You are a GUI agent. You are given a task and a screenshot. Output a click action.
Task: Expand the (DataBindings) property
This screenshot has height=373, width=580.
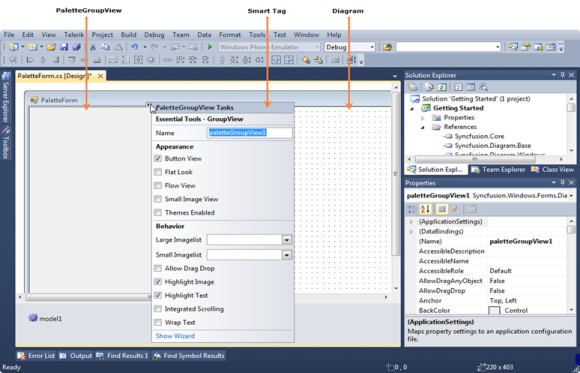point(411,232)
